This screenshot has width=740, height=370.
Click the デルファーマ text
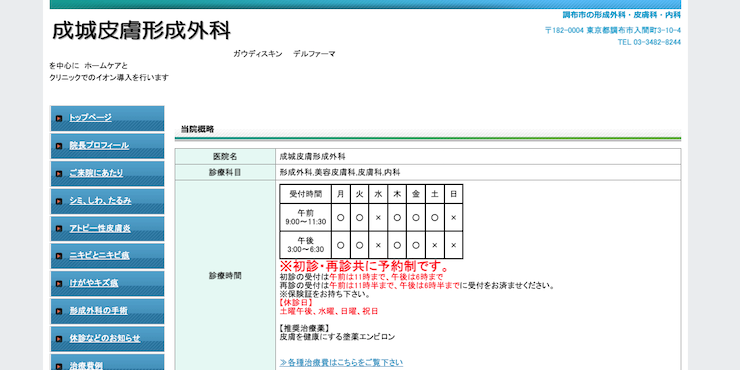[x=314, y=54]
